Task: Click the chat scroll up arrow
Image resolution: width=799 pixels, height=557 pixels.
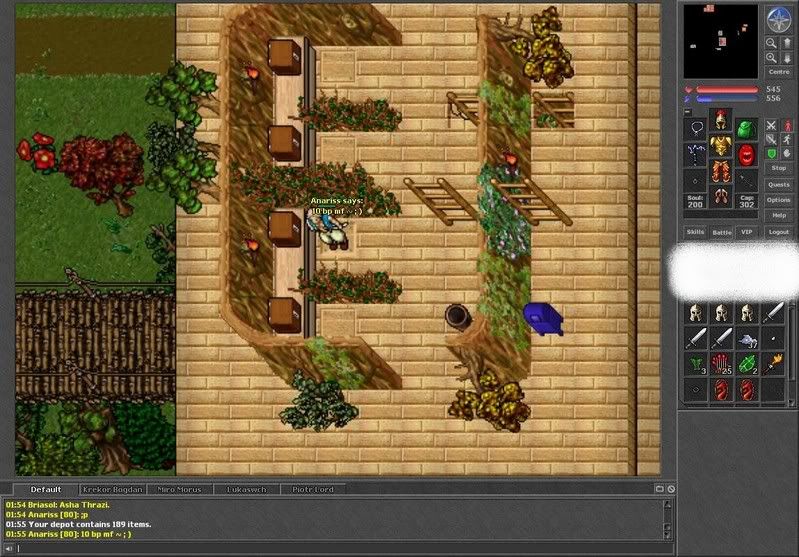Action: pos(667,504)
